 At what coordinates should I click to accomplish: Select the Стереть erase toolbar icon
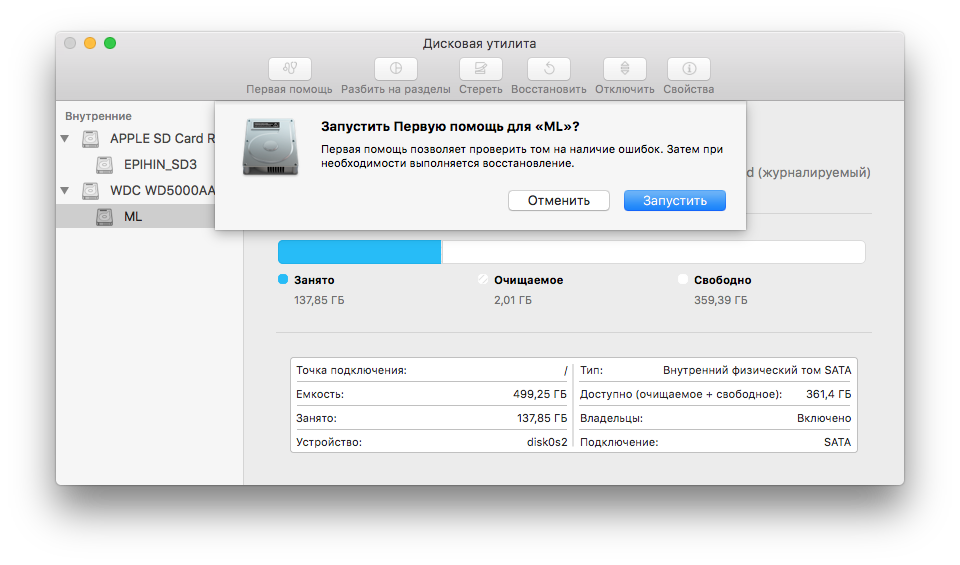click(x=481, y=69)
